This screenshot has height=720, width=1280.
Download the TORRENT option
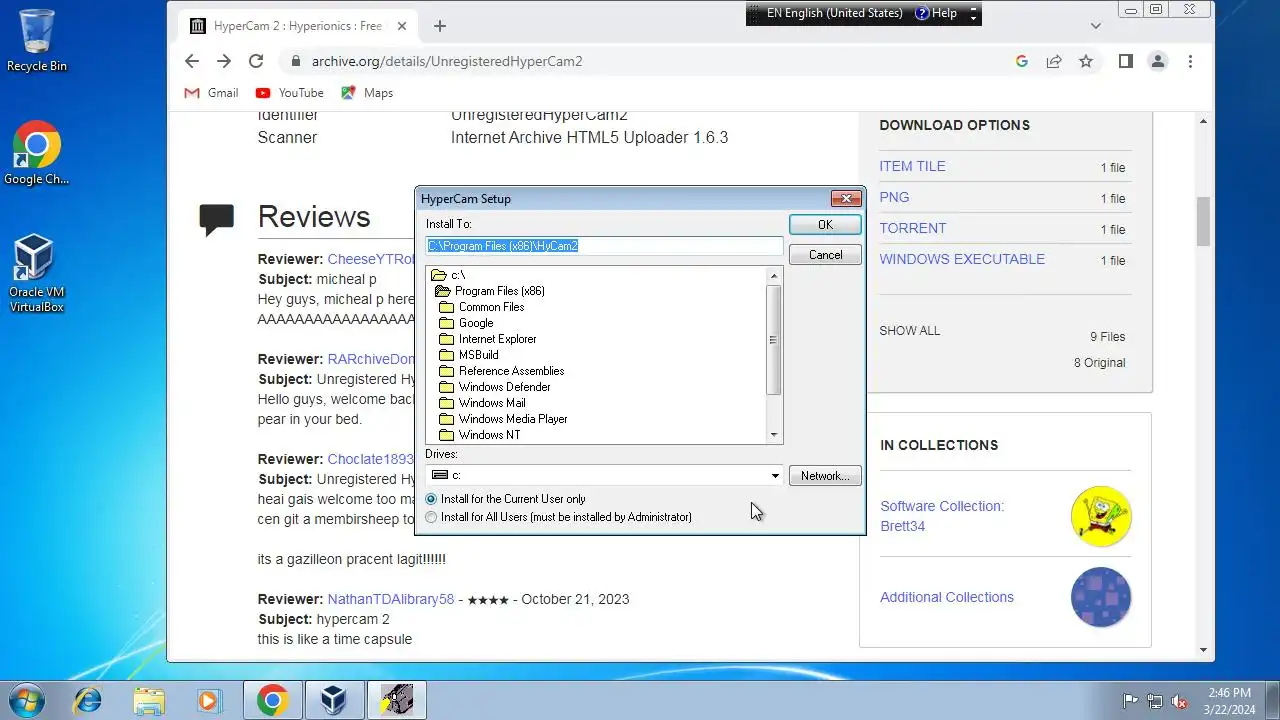coord(912,228)
